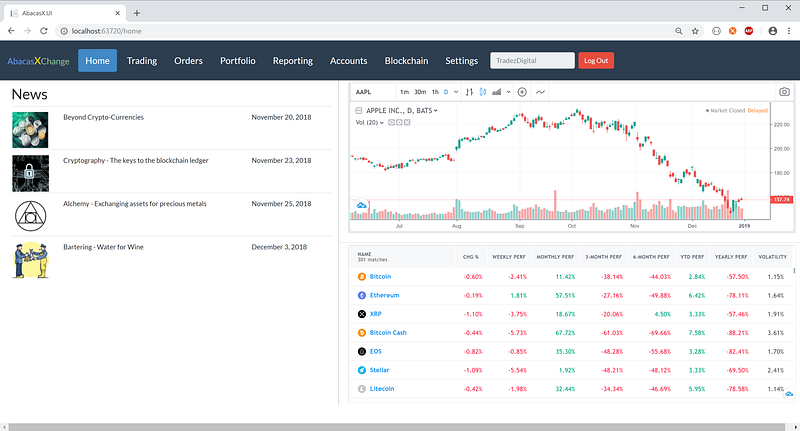The image size is (800, 431).
Task: View site information icon in address bar
Action: [x=64, y=31]
